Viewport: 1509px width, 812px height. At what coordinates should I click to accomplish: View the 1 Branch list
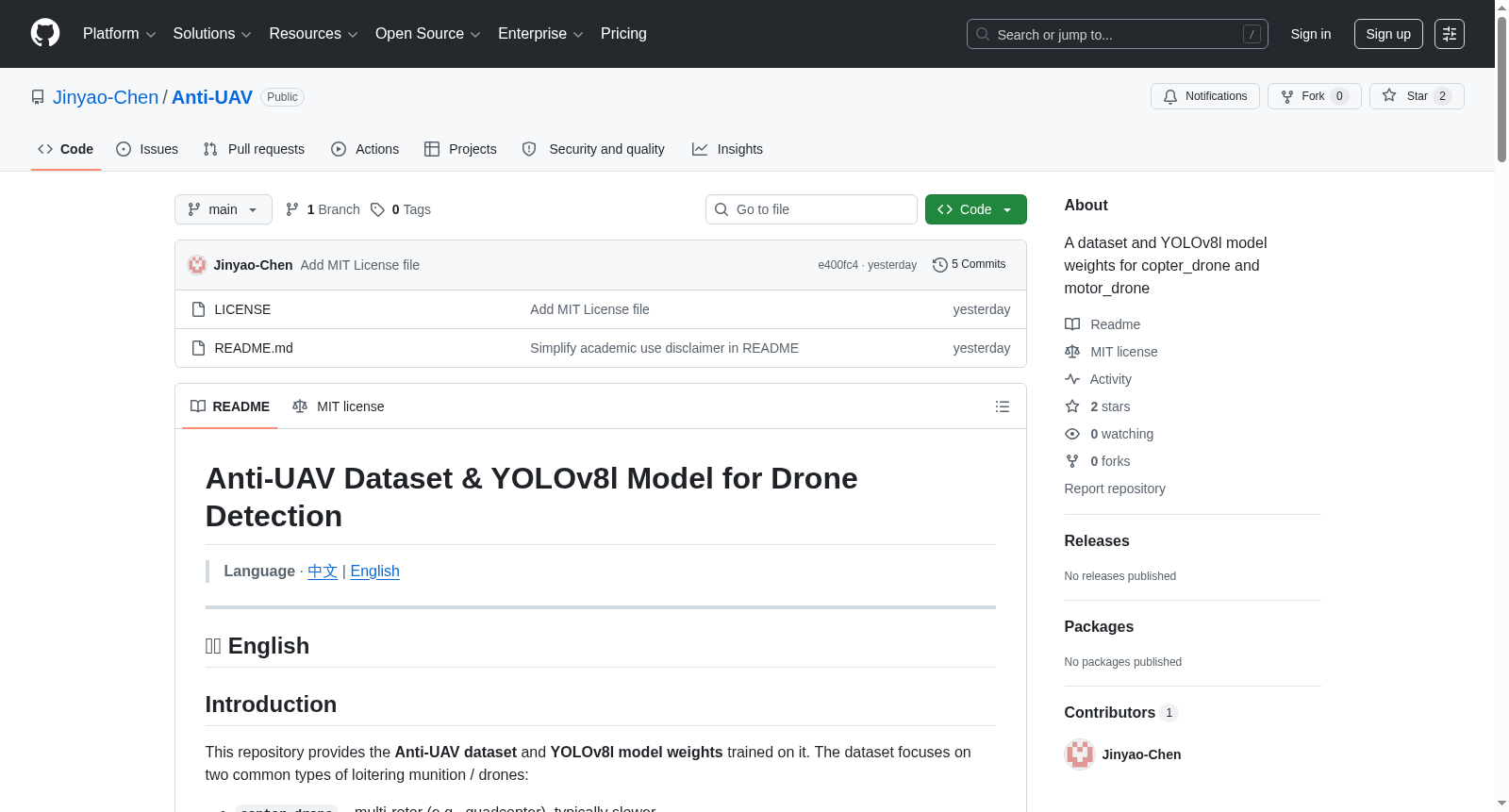tap(323, 209)
